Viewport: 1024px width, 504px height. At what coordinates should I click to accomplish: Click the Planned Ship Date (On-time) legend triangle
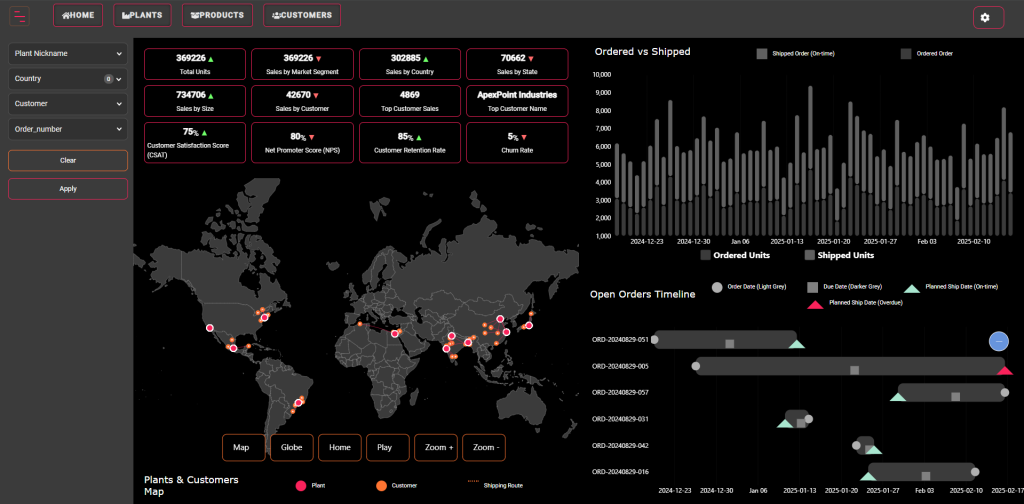(912, 287)
